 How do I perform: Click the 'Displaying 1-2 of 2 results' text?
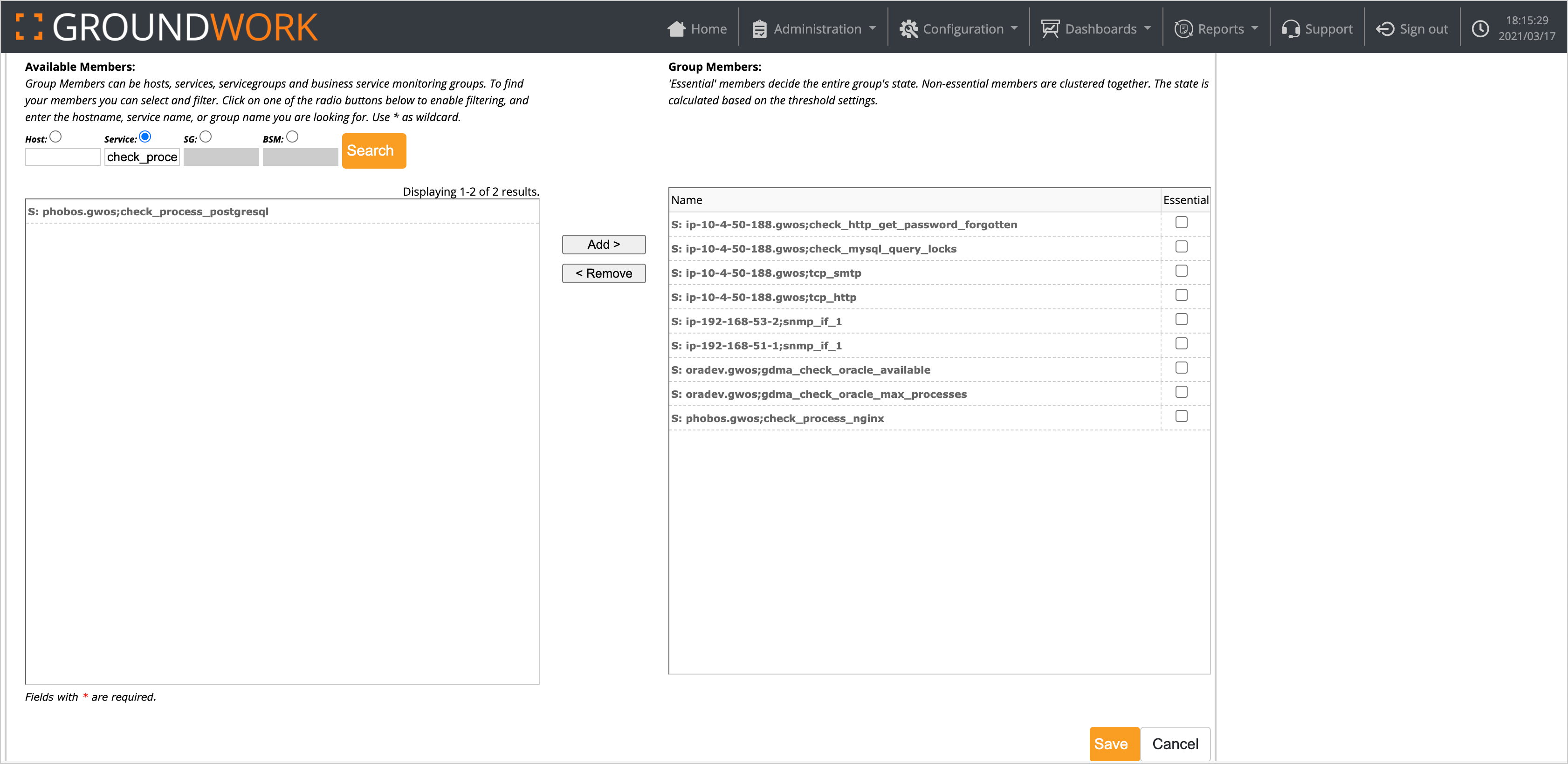point(470,191)
